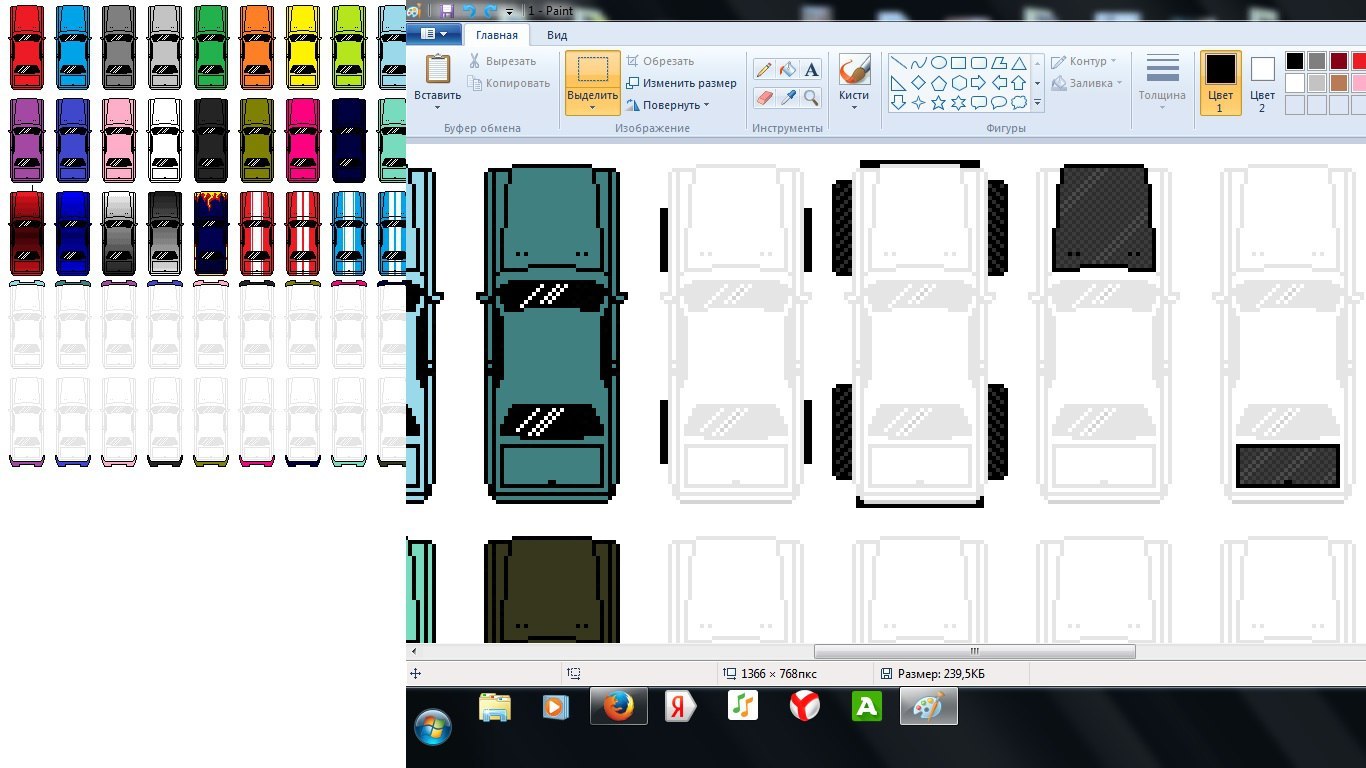This screenshot has height=768, width=1366.
Task: Click the Undo arrow in title bar
Action: click(x=469, y=10)
